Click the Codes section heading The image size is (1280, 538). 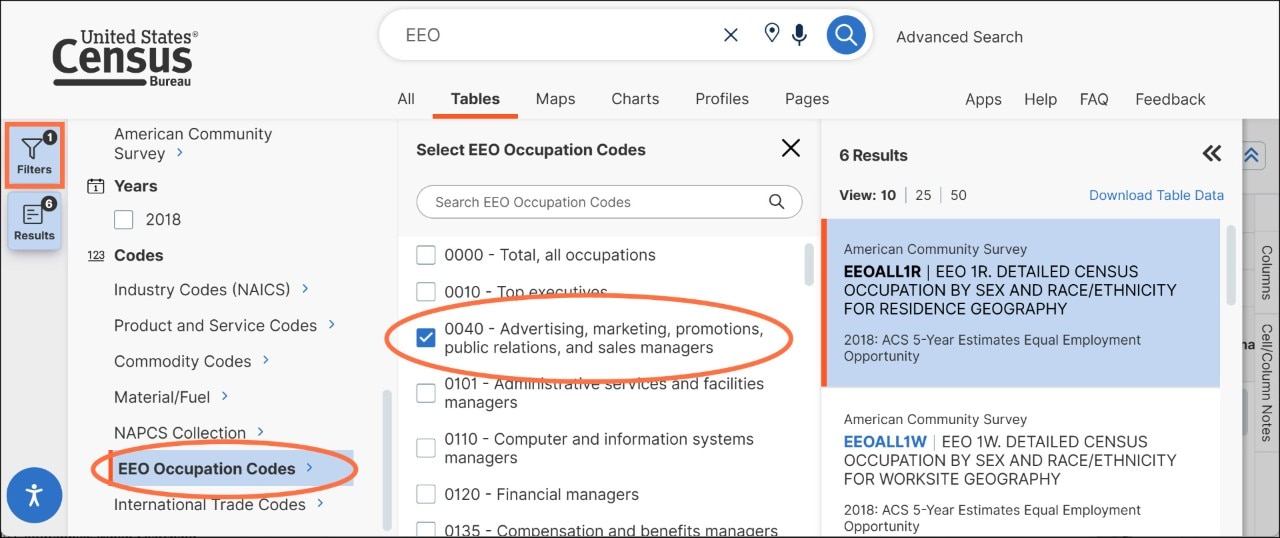pyautogui.click(x=139, y=255)
